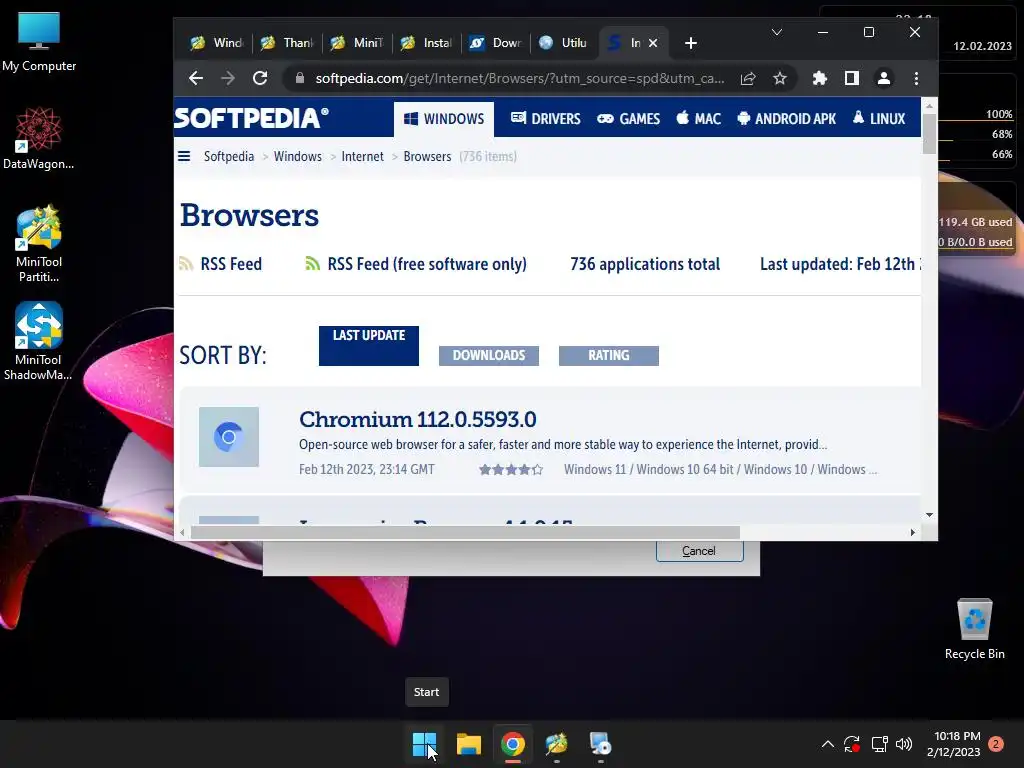This screenshot has height=768, width=1024.
Task: Open the DRIVERS section
Action: click(546, 119)
